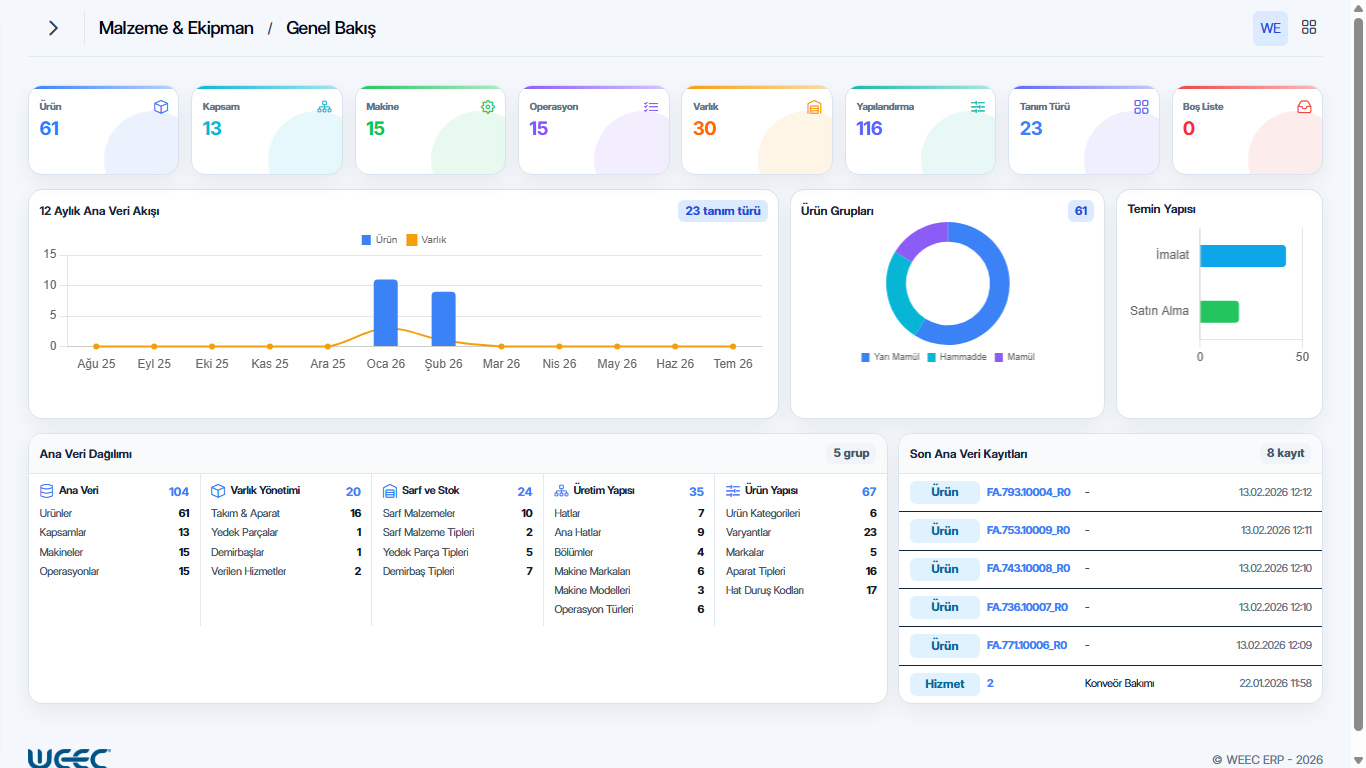Open the WE user avatar menu
This screenshot has height=768, width=1366.
pos(1270,28)
